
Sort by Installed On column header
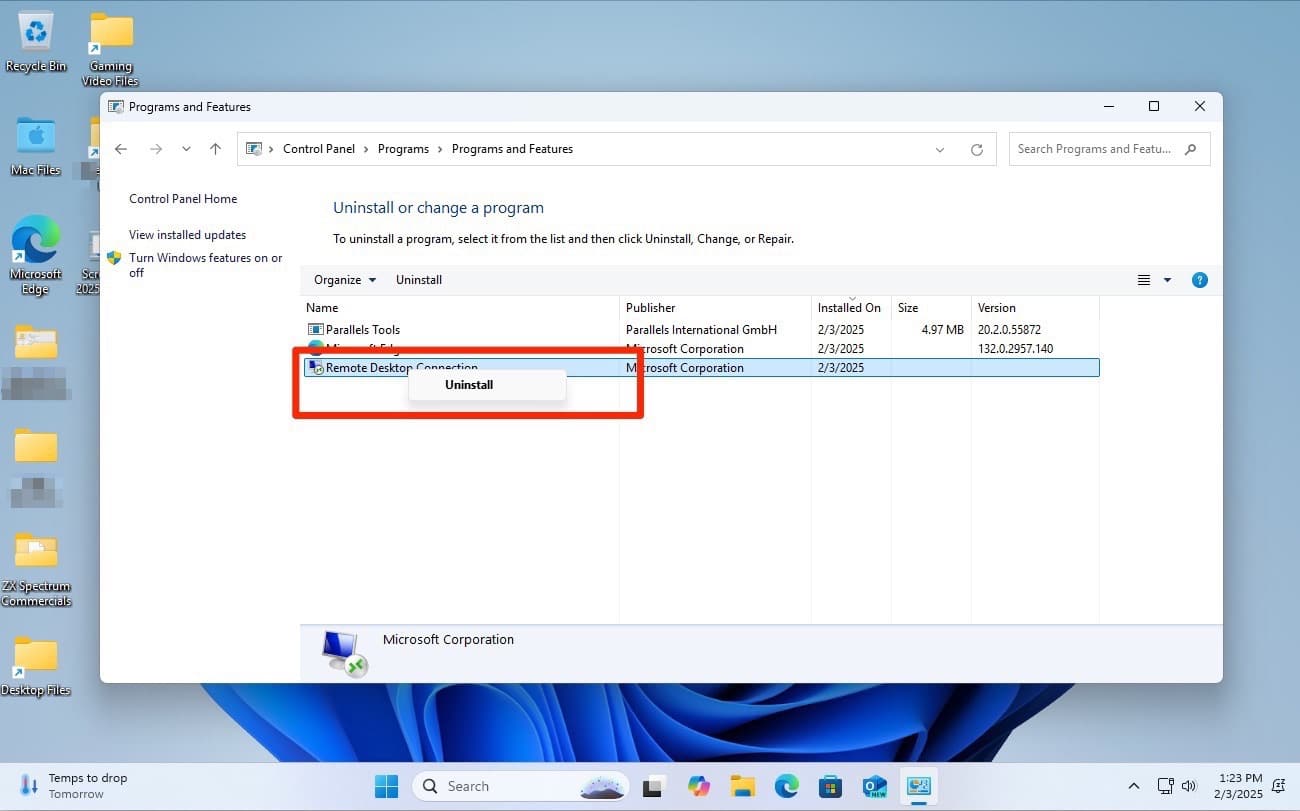click(x=851, y=308)
